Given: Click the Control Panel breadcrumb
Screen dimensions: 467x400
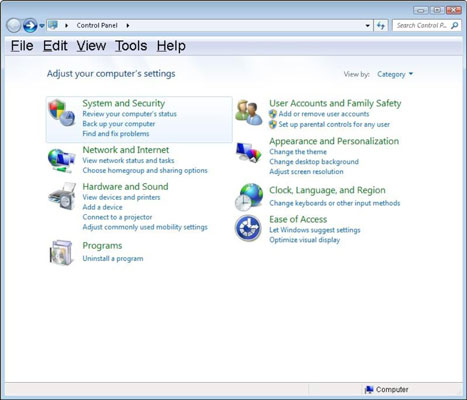Looking at the screenshot, I should [x=97, y=26].
